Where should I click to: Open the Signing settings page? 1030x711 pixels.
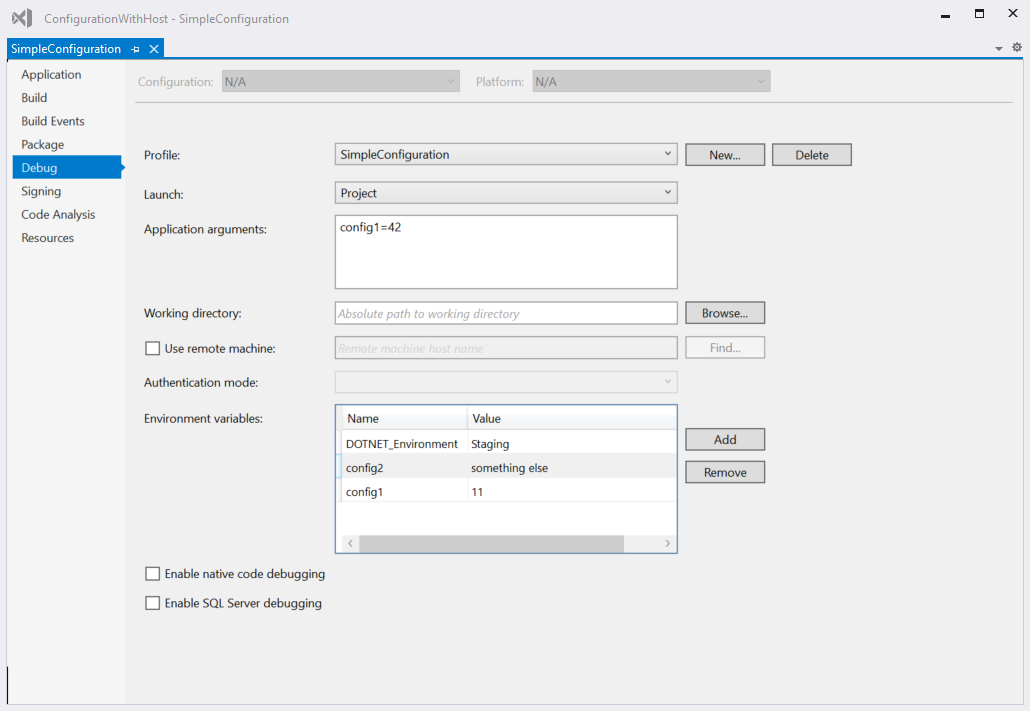click(x=41, y=191)
